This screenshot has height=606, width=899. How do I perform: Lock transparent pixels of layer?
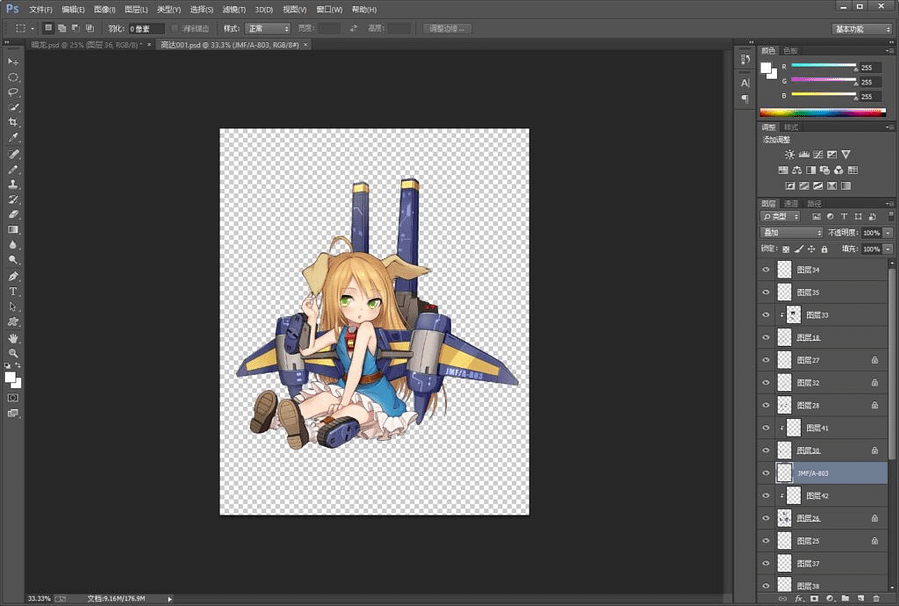(x=786, y=249)
